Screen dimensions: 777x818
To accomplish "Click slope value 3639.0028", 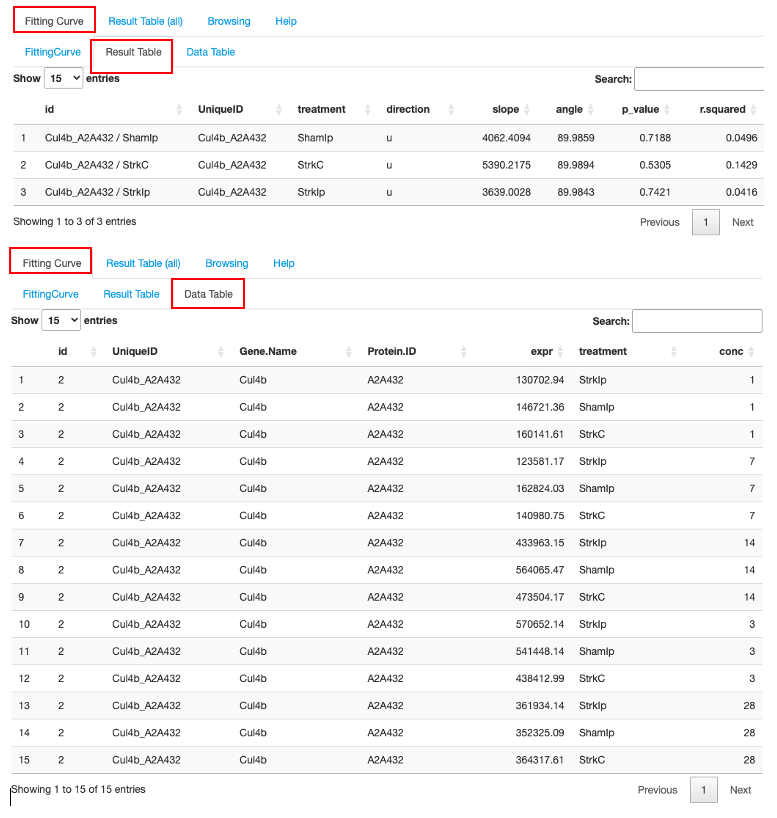I will coord(506,192).
